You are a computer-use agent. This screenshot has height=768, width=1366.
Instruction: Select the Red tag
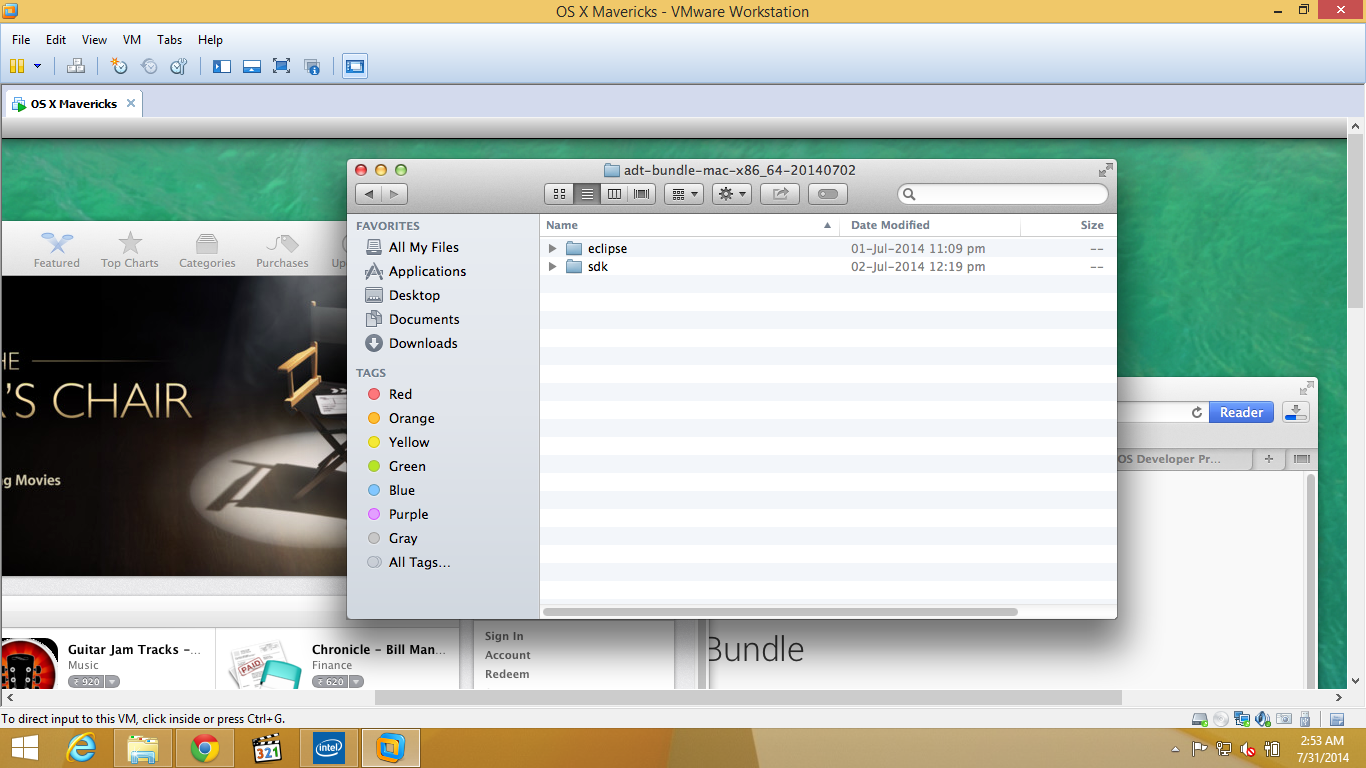pos(400,394)
